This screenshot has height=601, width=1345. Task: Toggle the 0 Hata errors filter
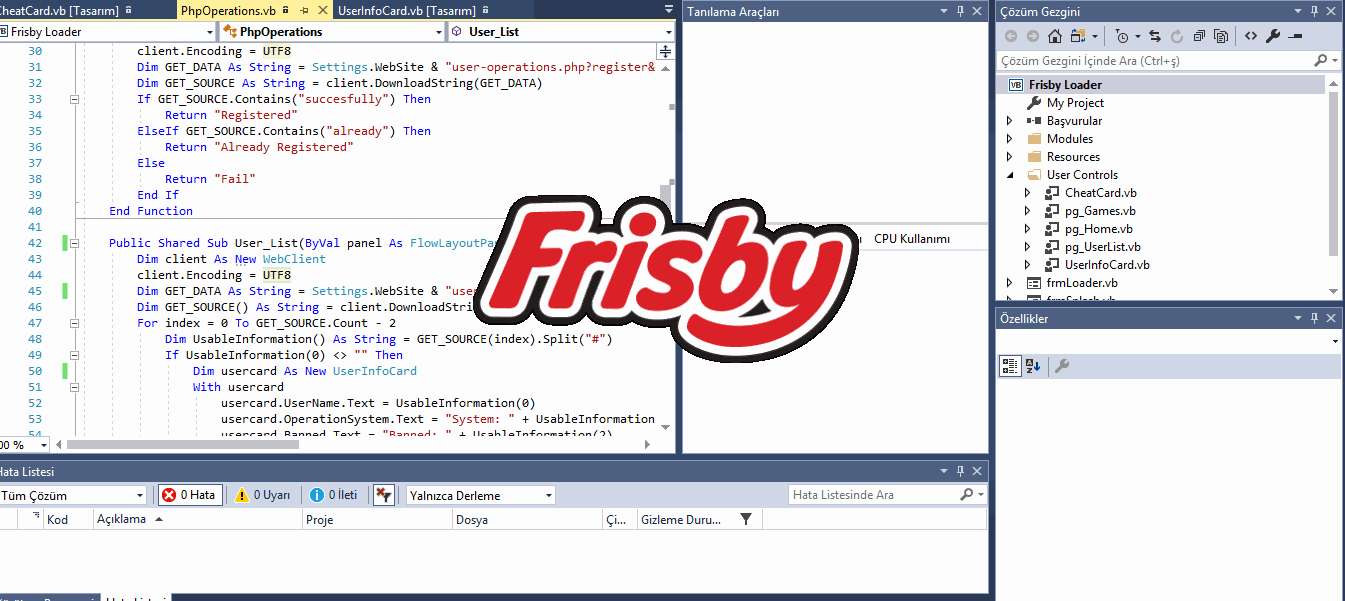189,495
